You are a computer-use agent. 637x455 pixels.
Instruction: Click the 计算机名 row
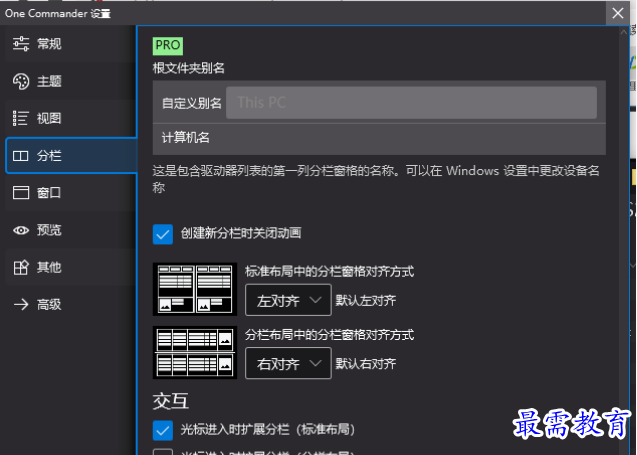click(x=379, y=139)
